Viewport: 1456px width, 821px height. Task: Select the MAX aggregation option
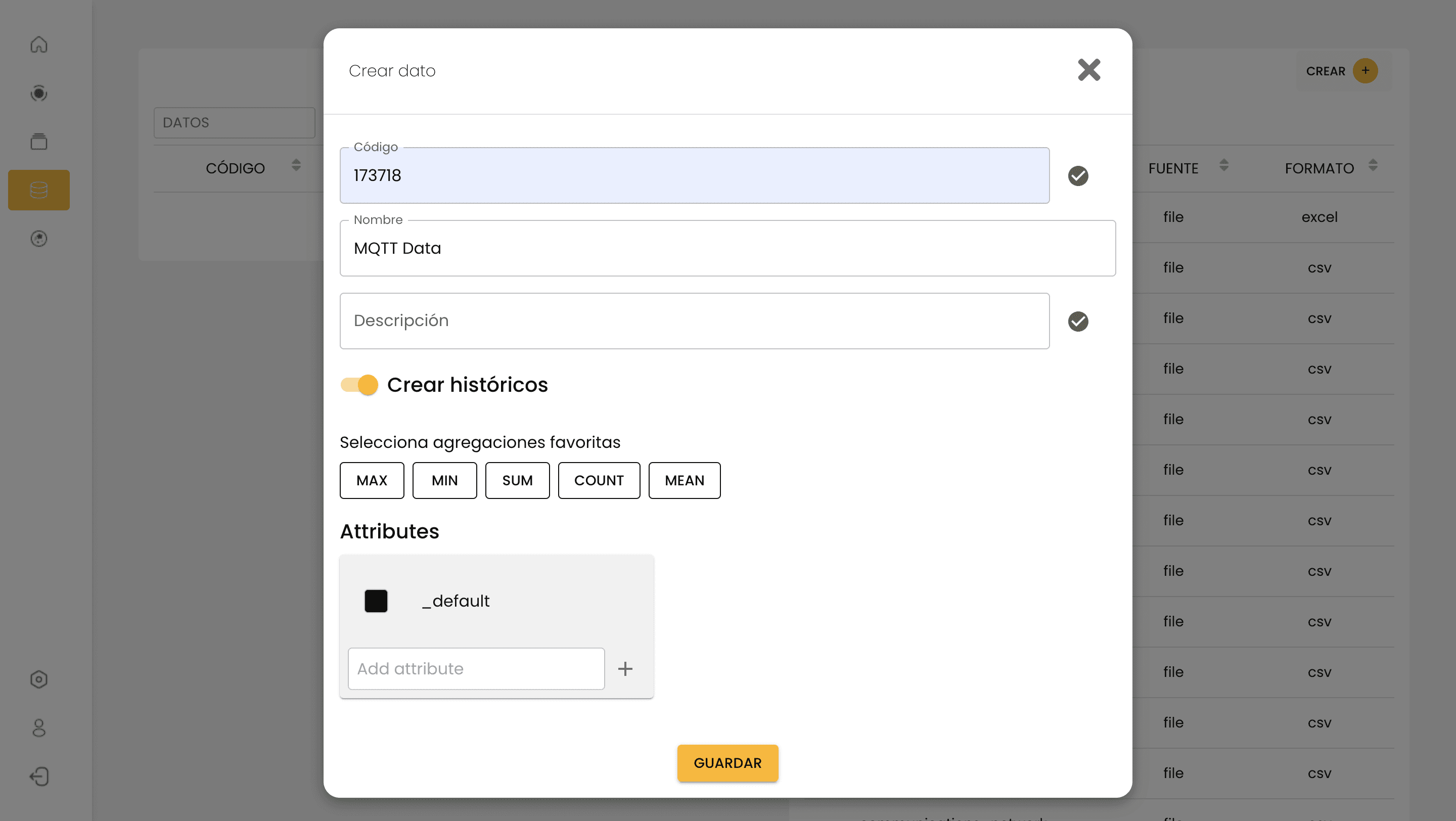(x=372, y=480)
